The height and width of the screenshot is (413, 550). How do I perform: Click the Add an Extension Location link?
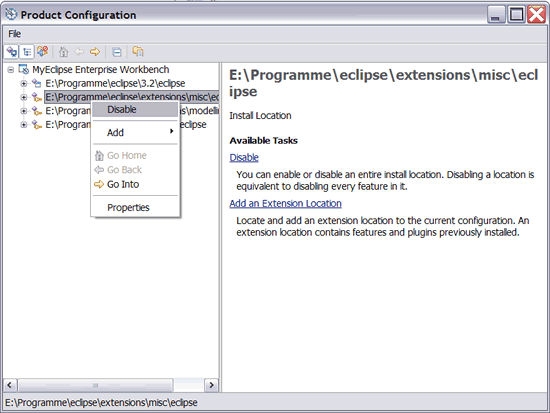coord(286,204)
